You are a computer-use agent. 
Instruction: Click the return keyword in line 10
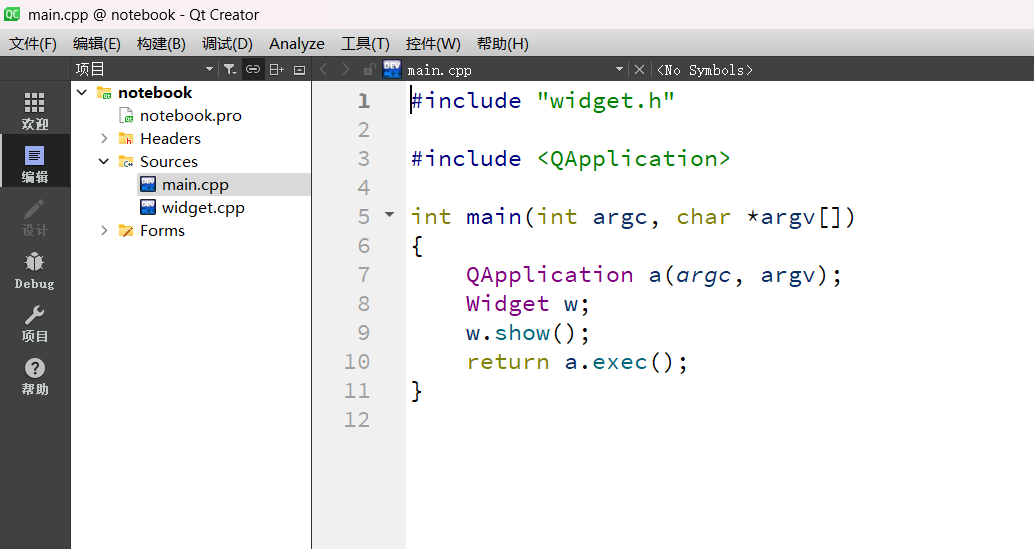click(x=507, y=362)
